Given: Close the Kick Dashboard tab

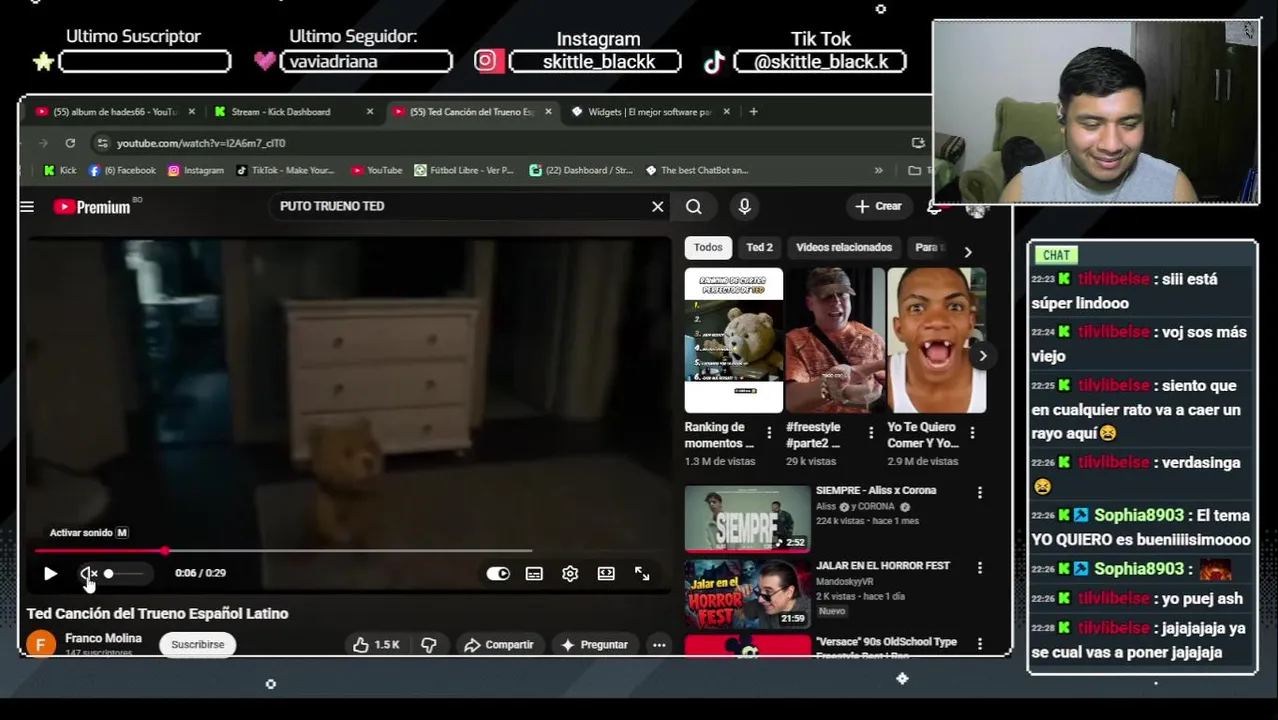Looking at the screenshot, I should click(370, 112).
